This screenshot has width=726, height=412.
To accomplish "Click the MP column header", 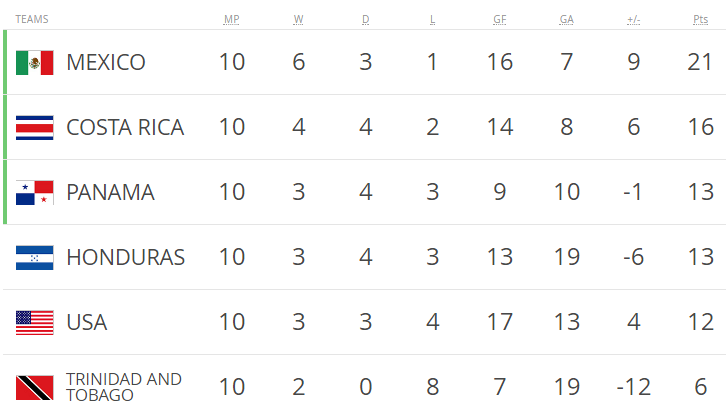I will coord(231,19).
